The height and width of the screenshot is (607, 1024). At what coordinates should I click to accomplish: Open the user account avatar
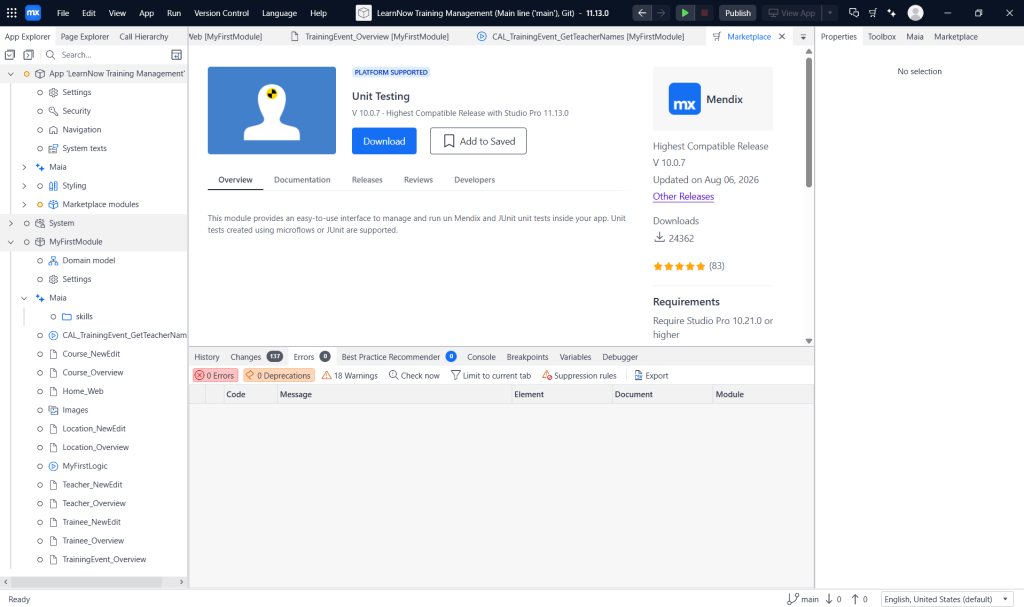click(x=916, y=12)
